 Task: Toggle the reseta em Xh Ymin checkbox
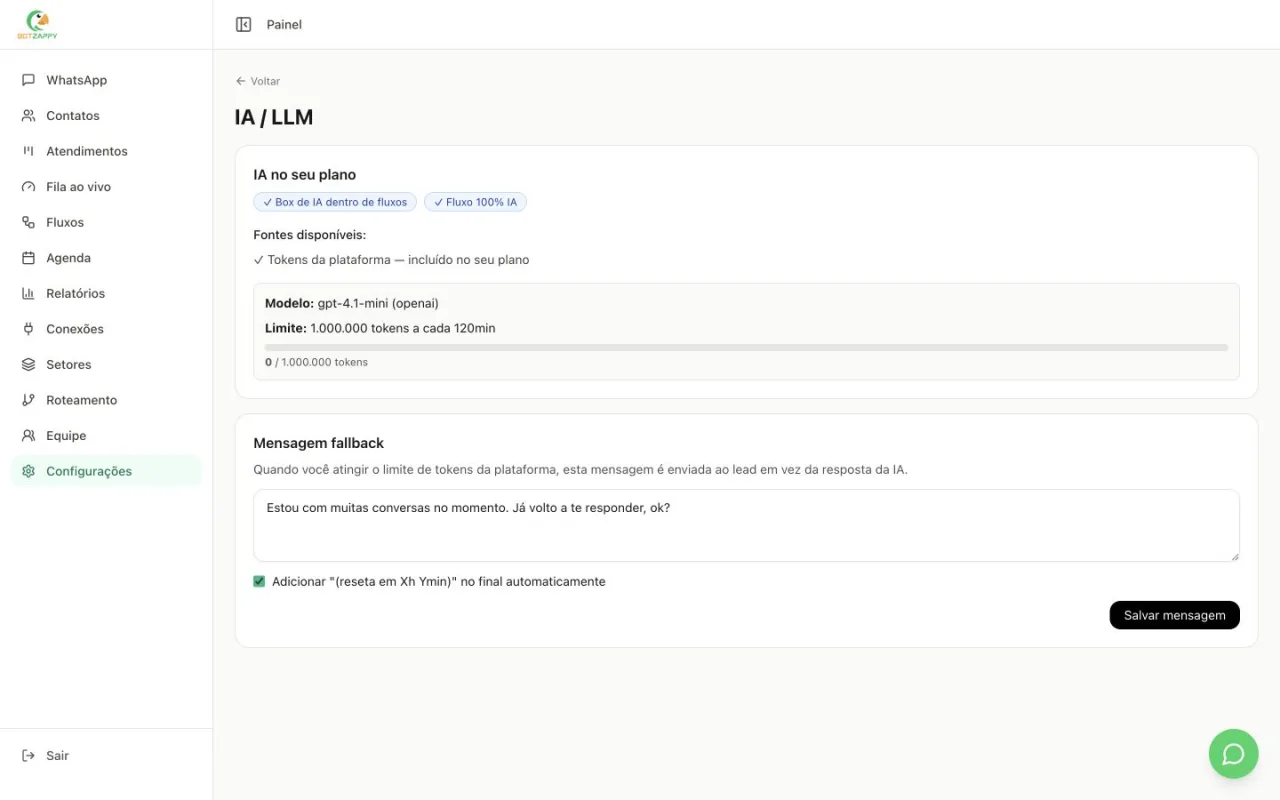point(260,581)
